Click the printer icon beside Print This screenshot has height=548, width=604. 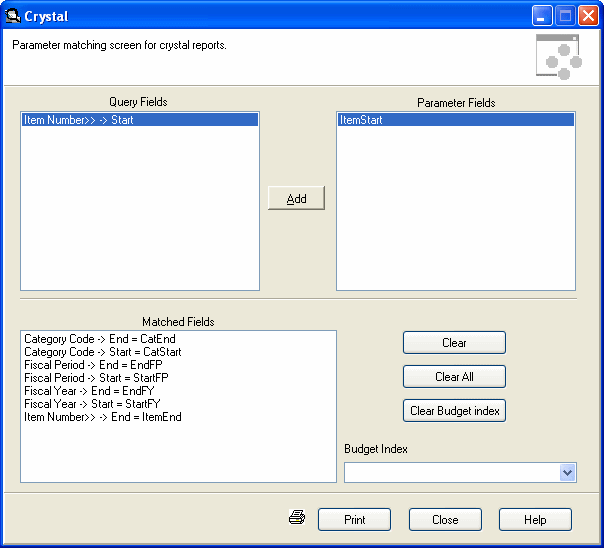point(296,518)
